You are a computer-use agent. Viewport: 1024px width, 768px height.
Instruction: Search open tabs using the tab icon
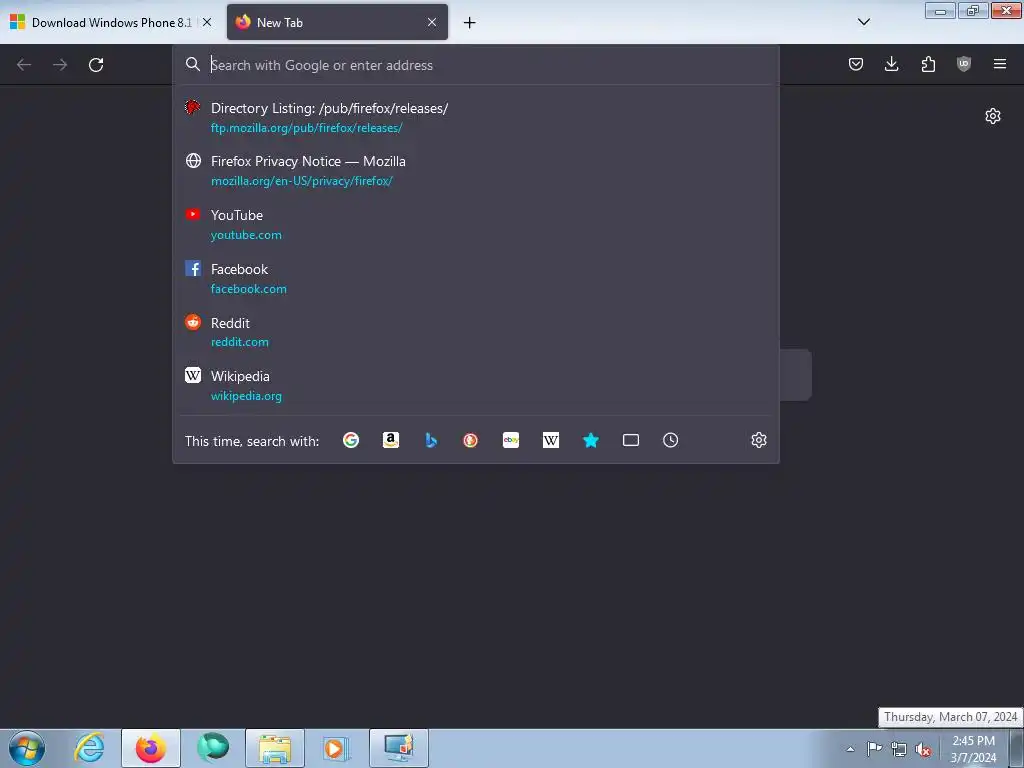[631, 440]
